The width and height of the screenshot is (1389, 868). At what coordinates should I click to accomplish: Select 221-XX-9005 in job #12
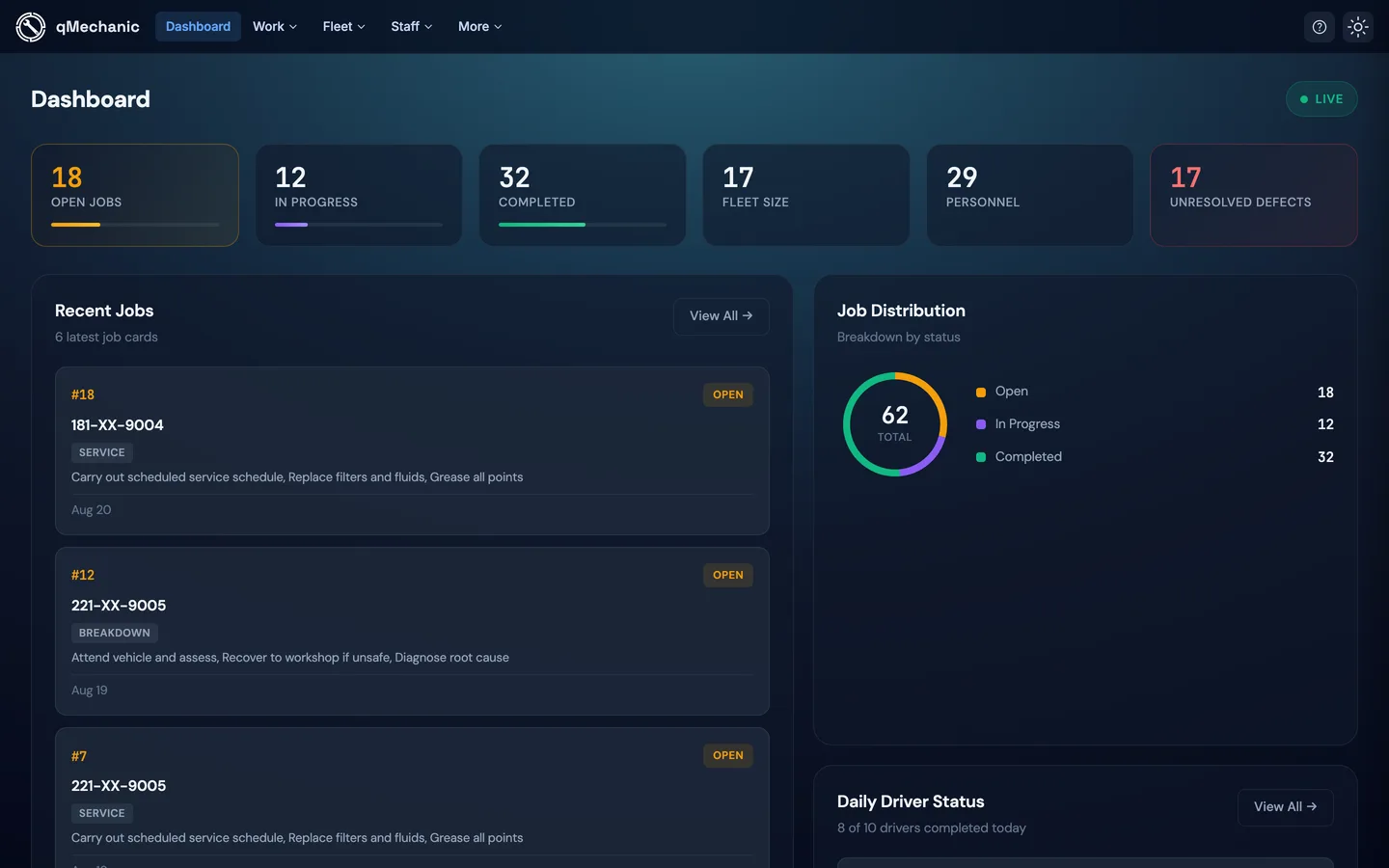[x=119, y=606]
